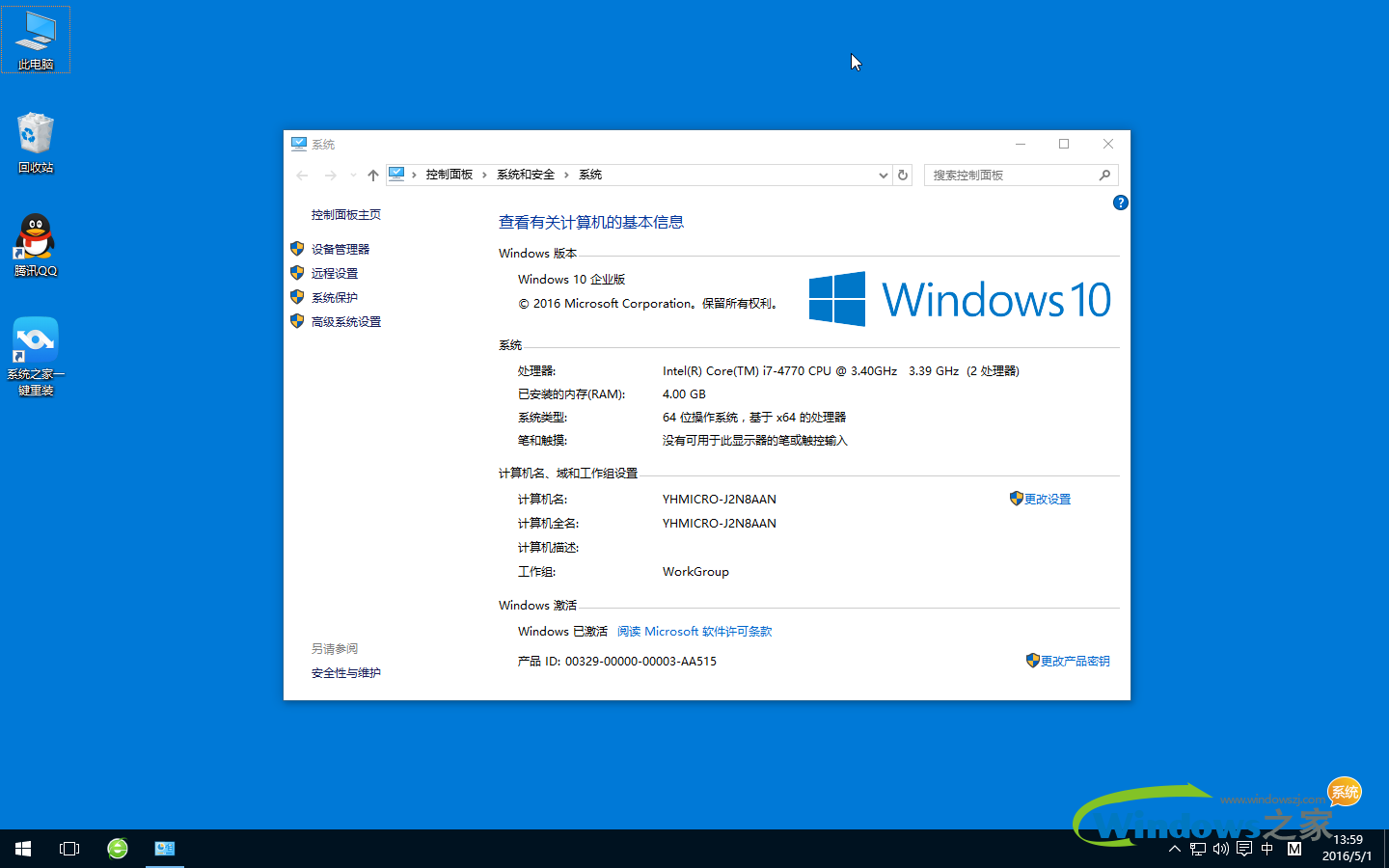The width and height of the screenshot is (1389, 868).
Task: Expand hidden system tray icons chevron
Action: click(1174, 849)
